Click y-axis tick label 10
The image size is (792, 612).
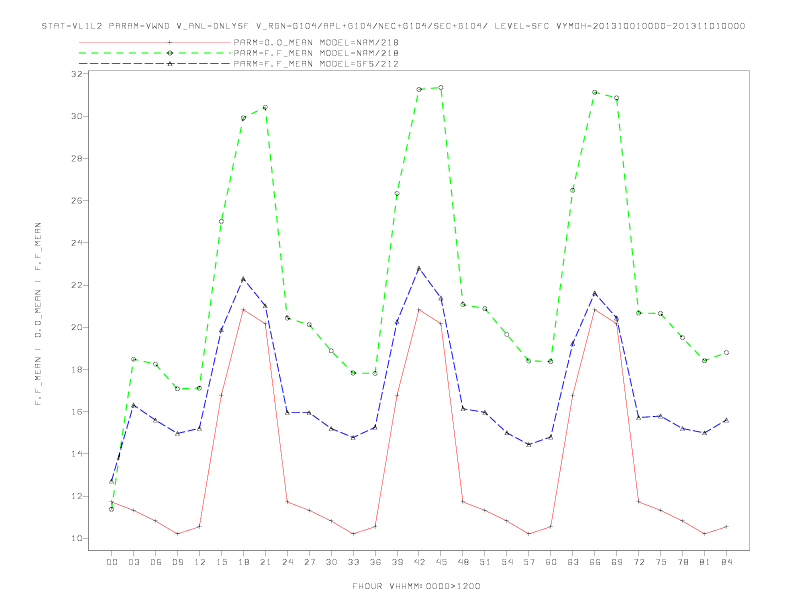point(77,538)
